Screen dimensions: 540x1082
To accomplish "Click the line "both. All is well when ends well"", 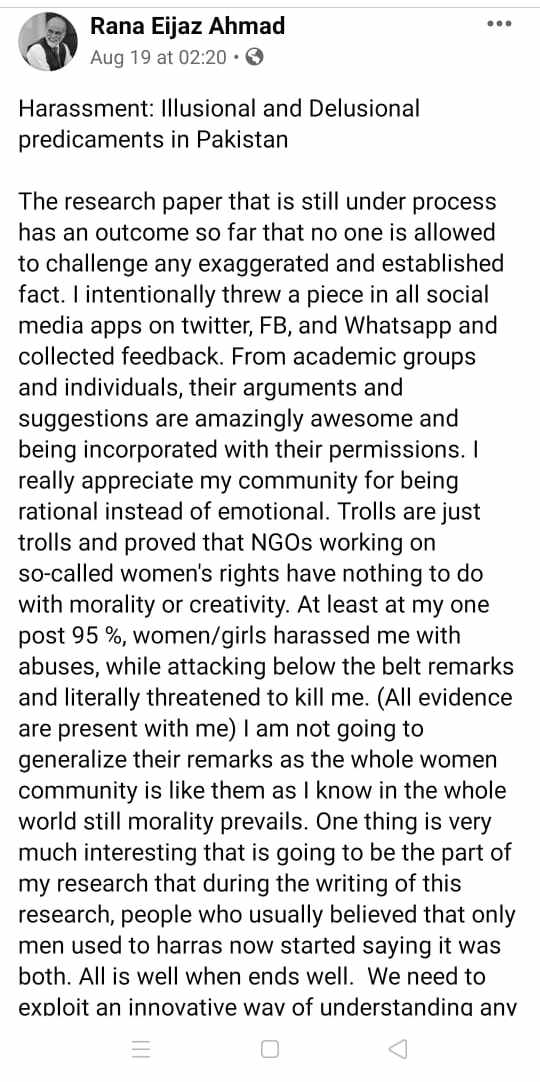I will coord(251,976).
